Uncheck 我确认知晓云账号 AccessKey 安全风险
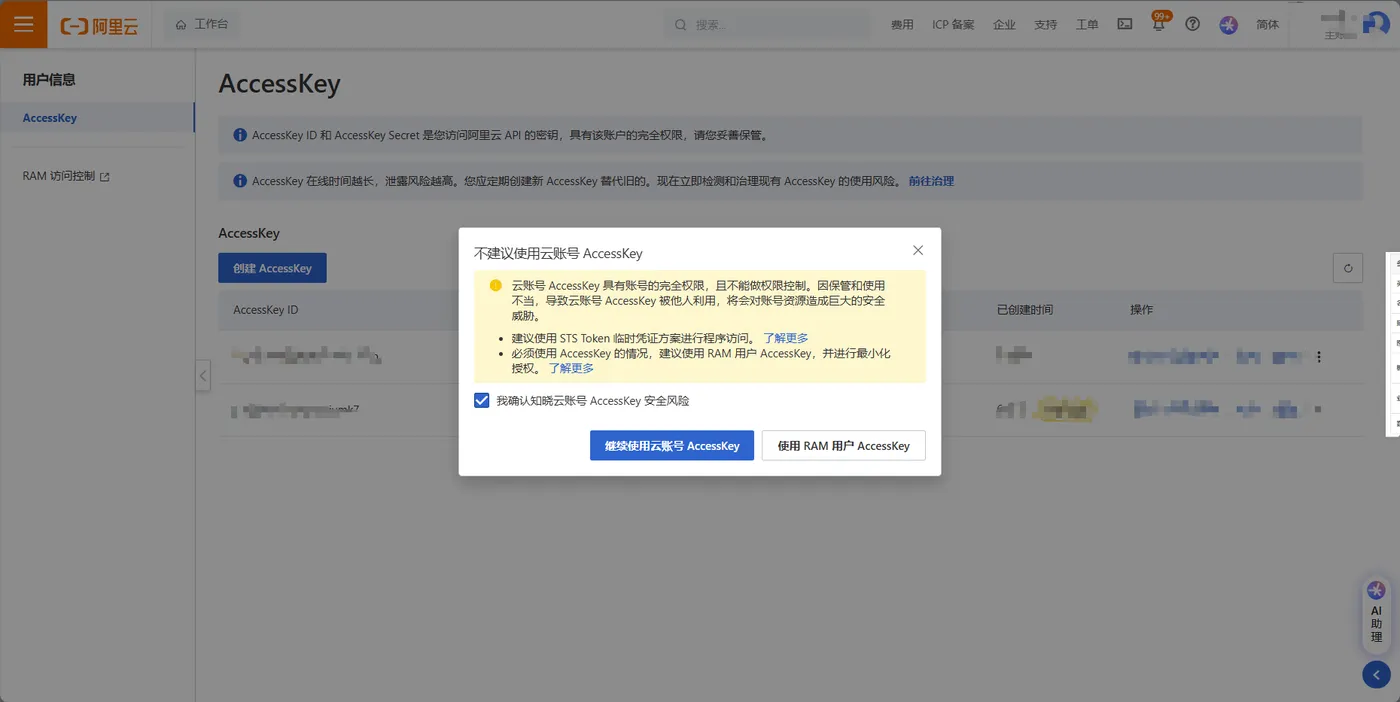The width and height of the screenshot is (1400, 702). [x=482, y=401]
